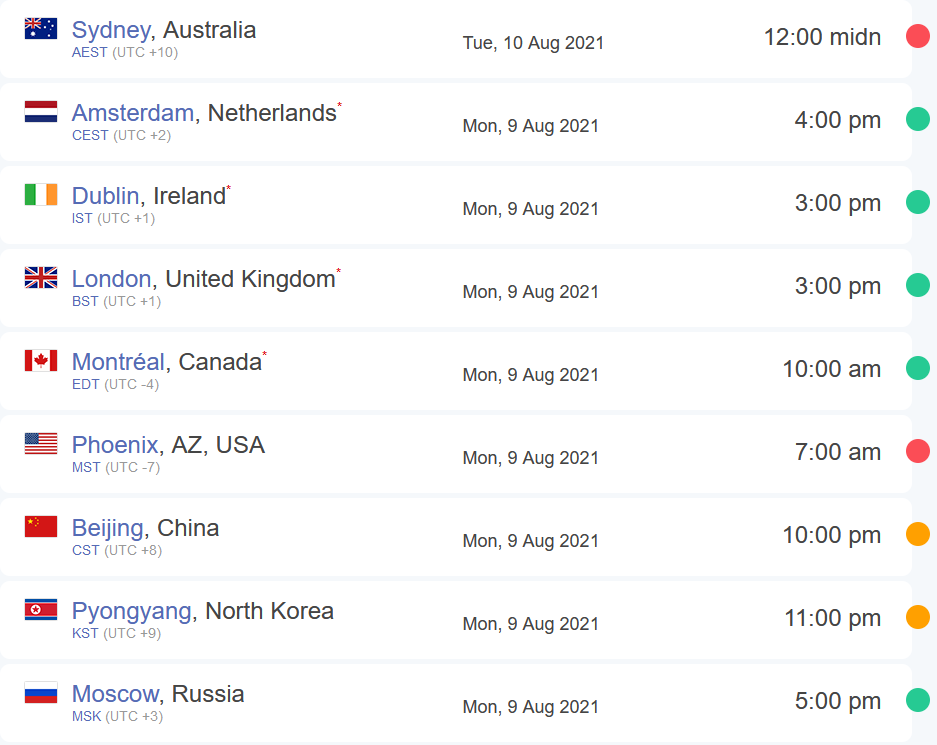Screen dimensions: 937x745
Task: Click the Canadian flag icon
Action: [x=41, y=361]
